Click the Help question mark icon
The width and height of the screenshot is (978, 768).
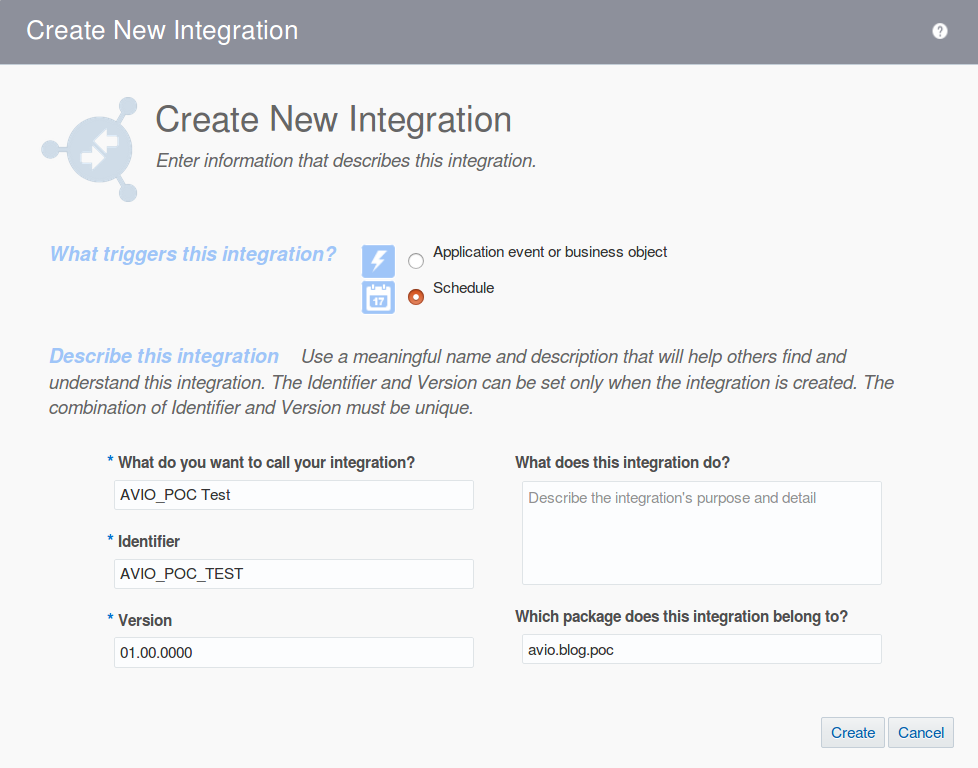coord(939,30)
